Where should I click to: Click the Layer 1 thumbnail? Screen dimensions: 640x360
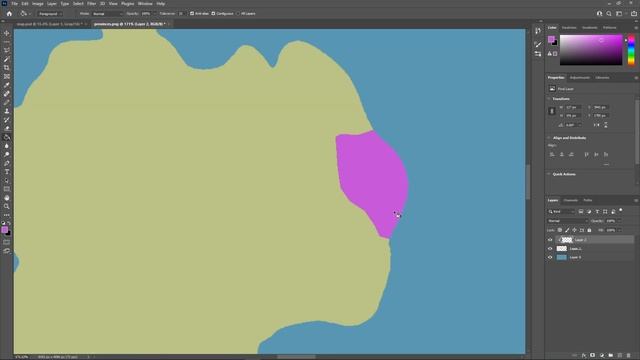coord(562,249)
